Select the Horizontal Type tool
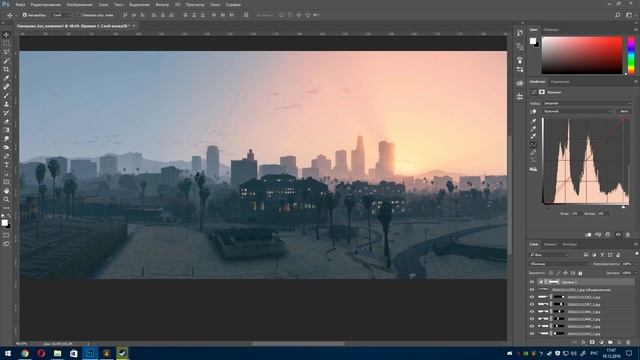The height and width of the screenshot is (360, 640). (x=6, y=165)
